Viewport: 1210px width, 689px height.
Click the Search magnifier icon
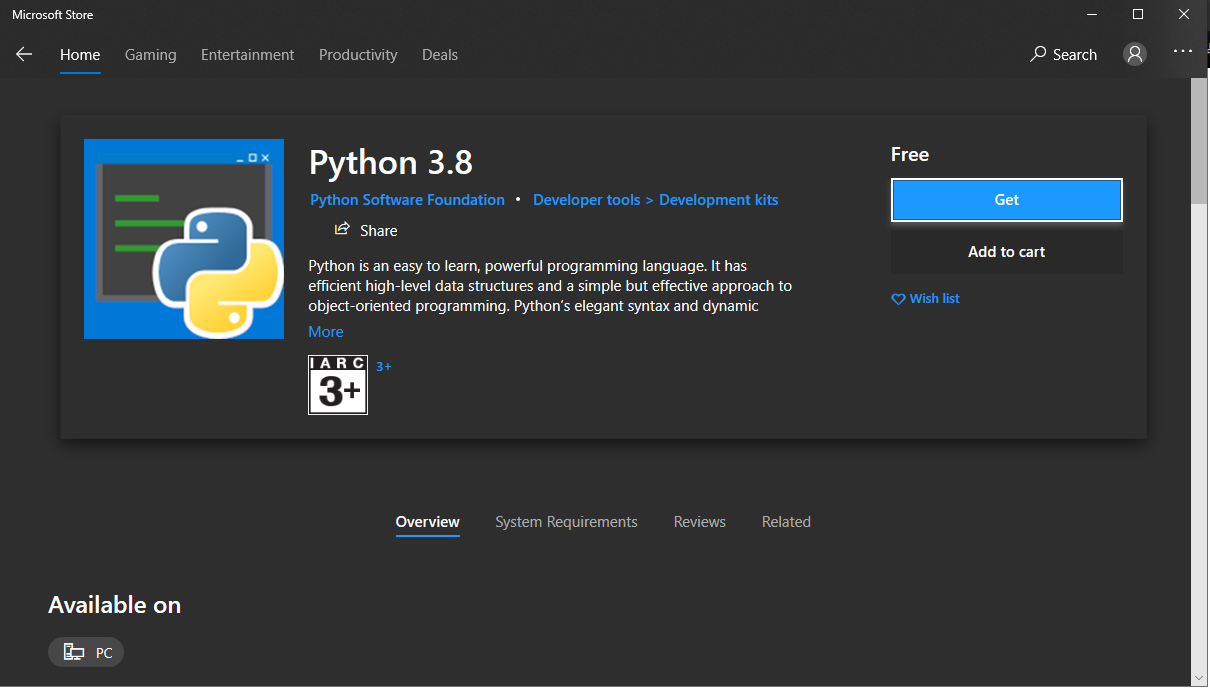[x=1038, y=54]
